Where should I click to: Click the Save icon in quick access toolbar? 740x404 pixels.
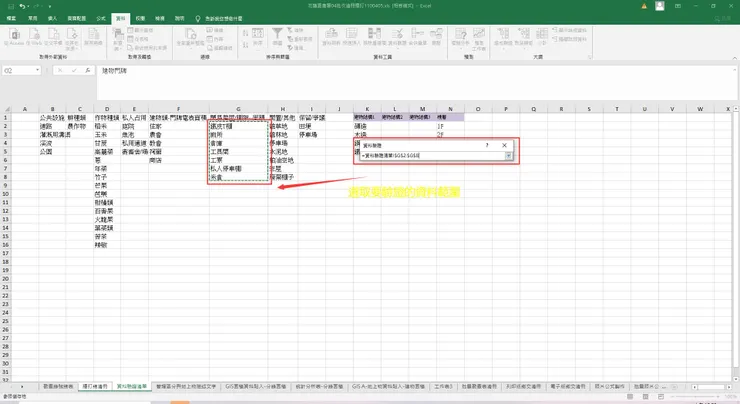point(11,6)
